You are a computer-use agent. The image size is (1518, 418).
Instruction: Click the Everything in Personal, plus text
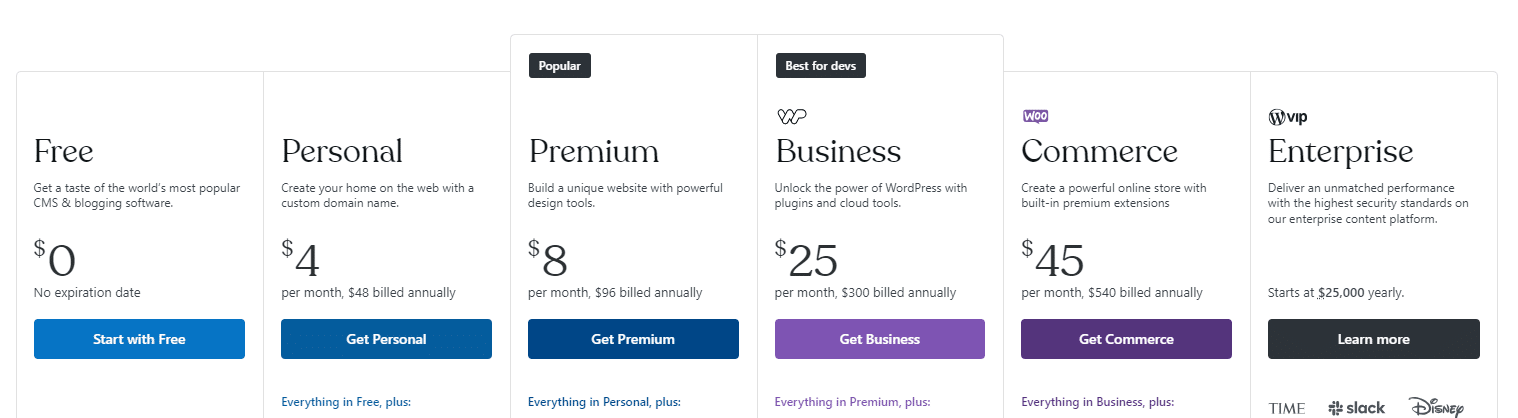604,402
